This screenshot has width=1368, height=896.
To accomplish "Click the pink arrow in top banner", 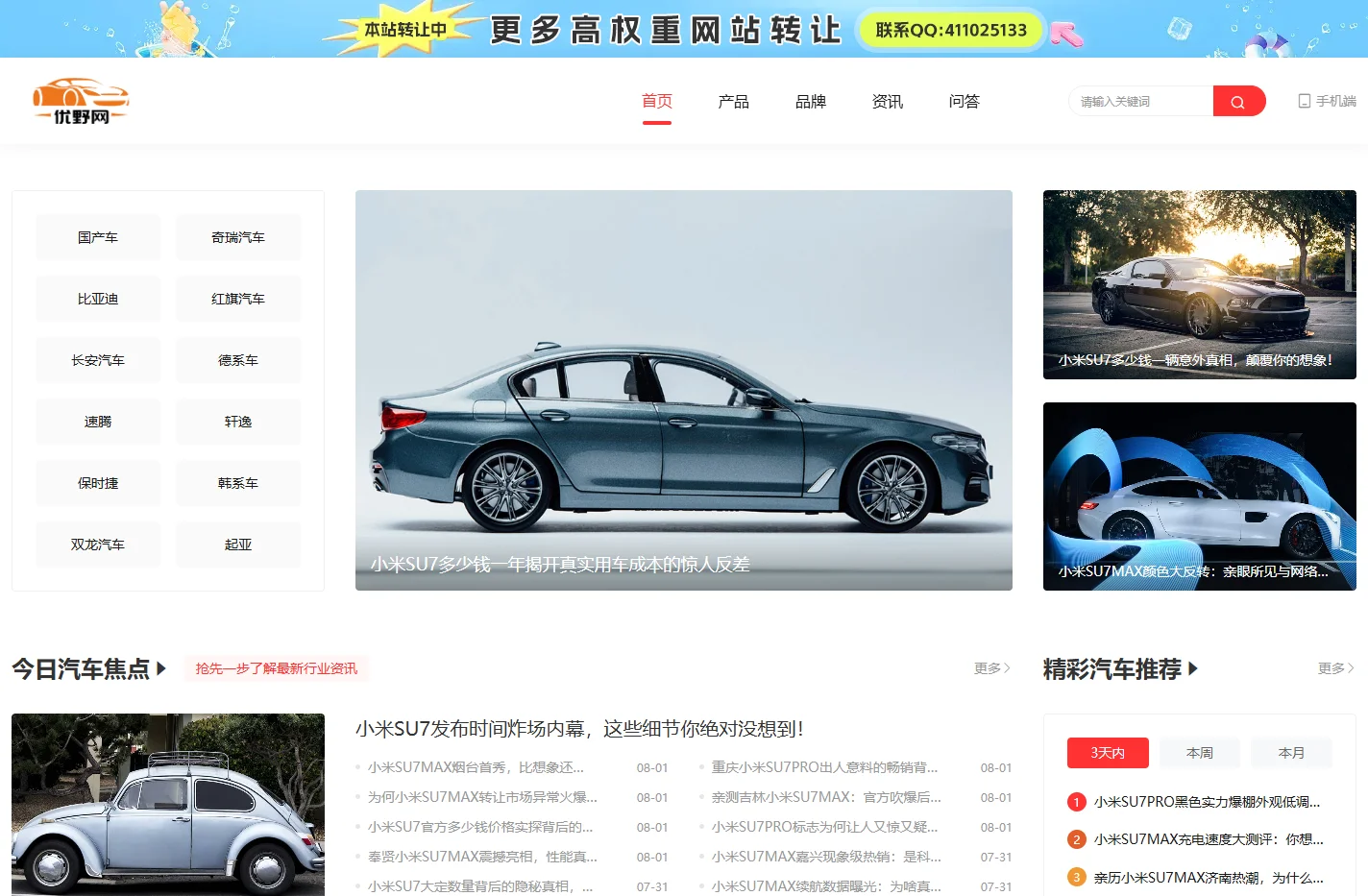I will [1066, 35].
